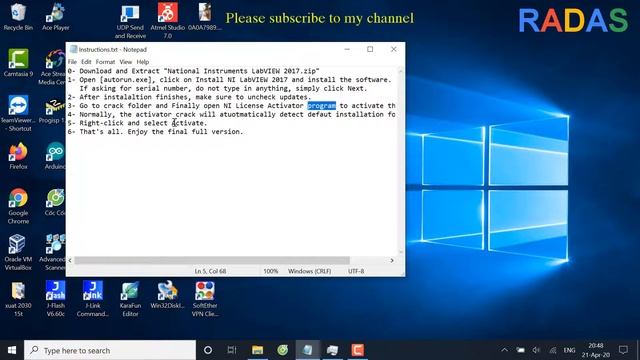Open Cortana from the taskbar
This screenshot has width=640, height=360.
coord(208,350)
